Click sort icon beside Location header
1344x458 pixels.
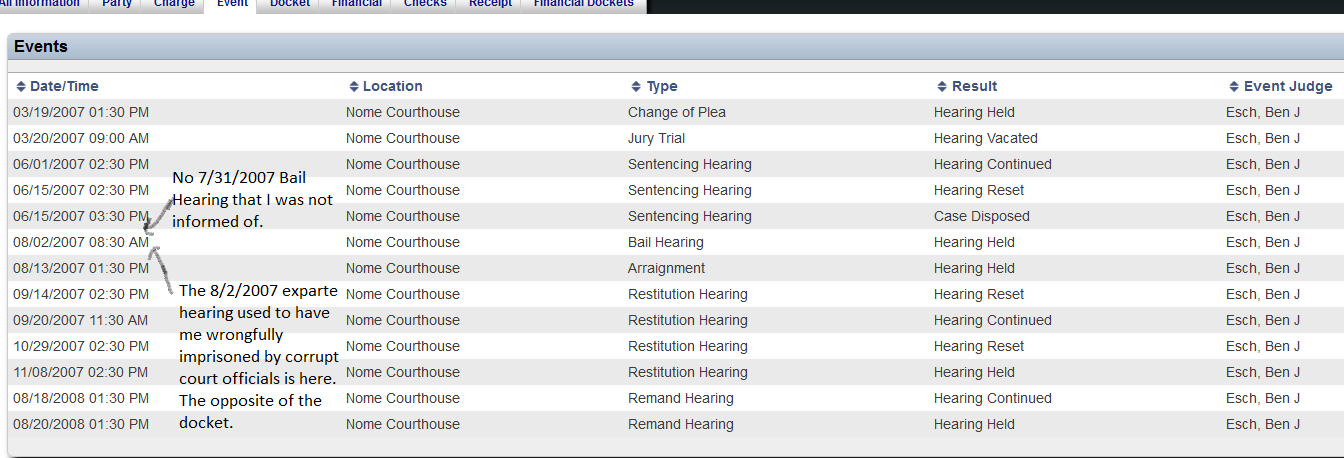click(354, 87)
